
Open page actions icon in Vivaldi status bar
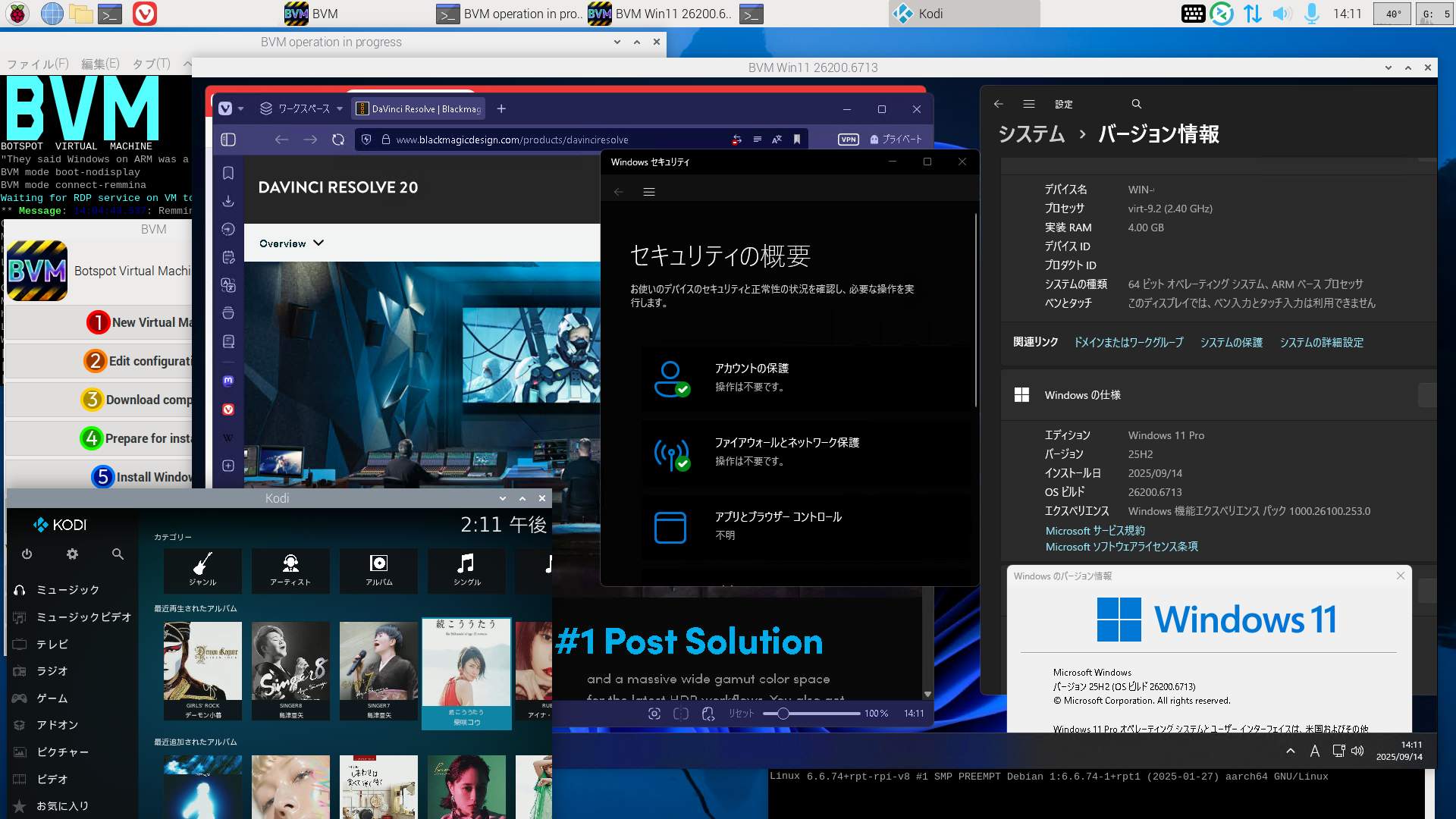point(708,714)
